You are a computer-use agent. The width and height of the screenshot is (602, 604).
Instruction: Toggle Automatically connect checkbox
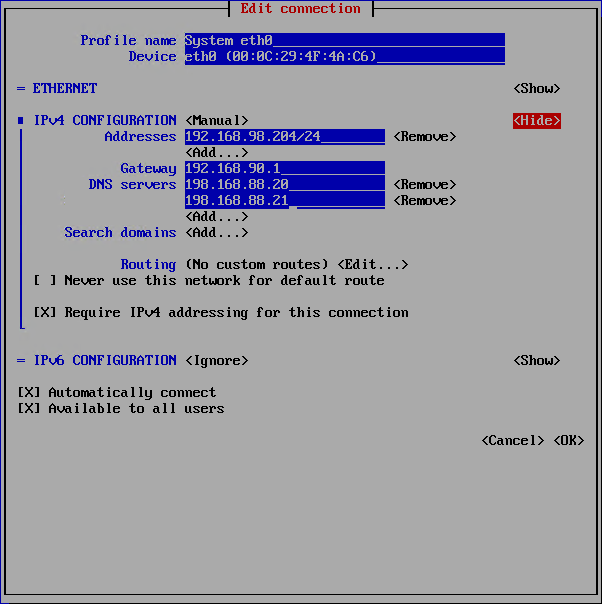[x=29, y=393]
